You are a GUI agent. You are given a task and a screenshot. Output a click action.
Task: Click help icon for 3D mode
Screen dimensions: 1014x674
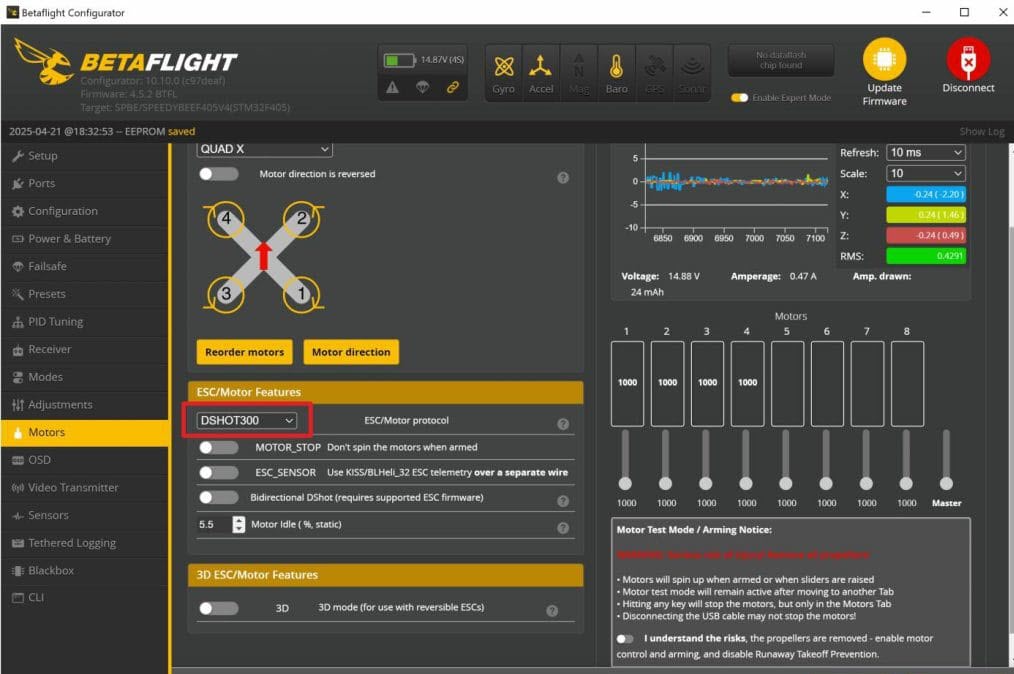[552, 611]
